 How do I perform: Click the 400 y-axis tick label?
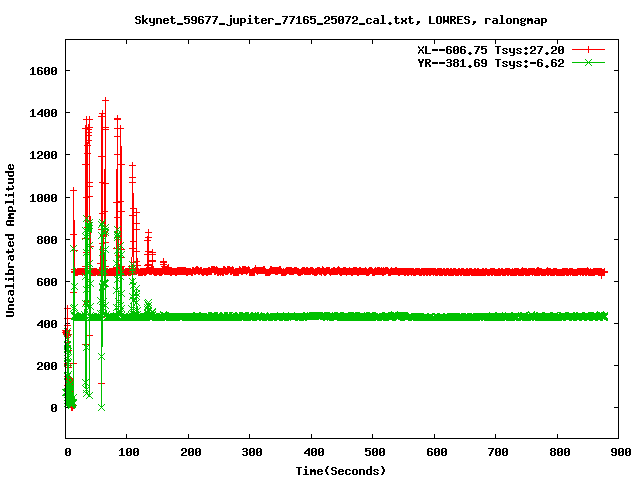click(x=47, y=324)
